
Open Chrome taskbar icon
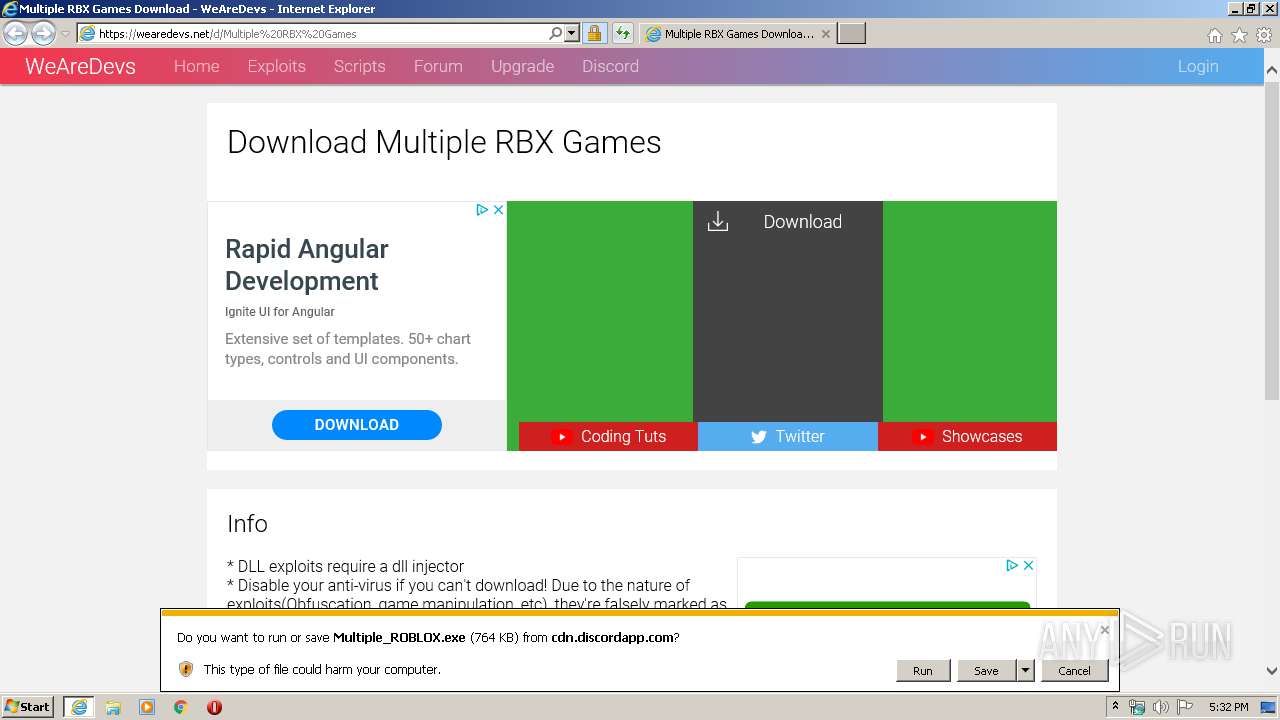181,707
